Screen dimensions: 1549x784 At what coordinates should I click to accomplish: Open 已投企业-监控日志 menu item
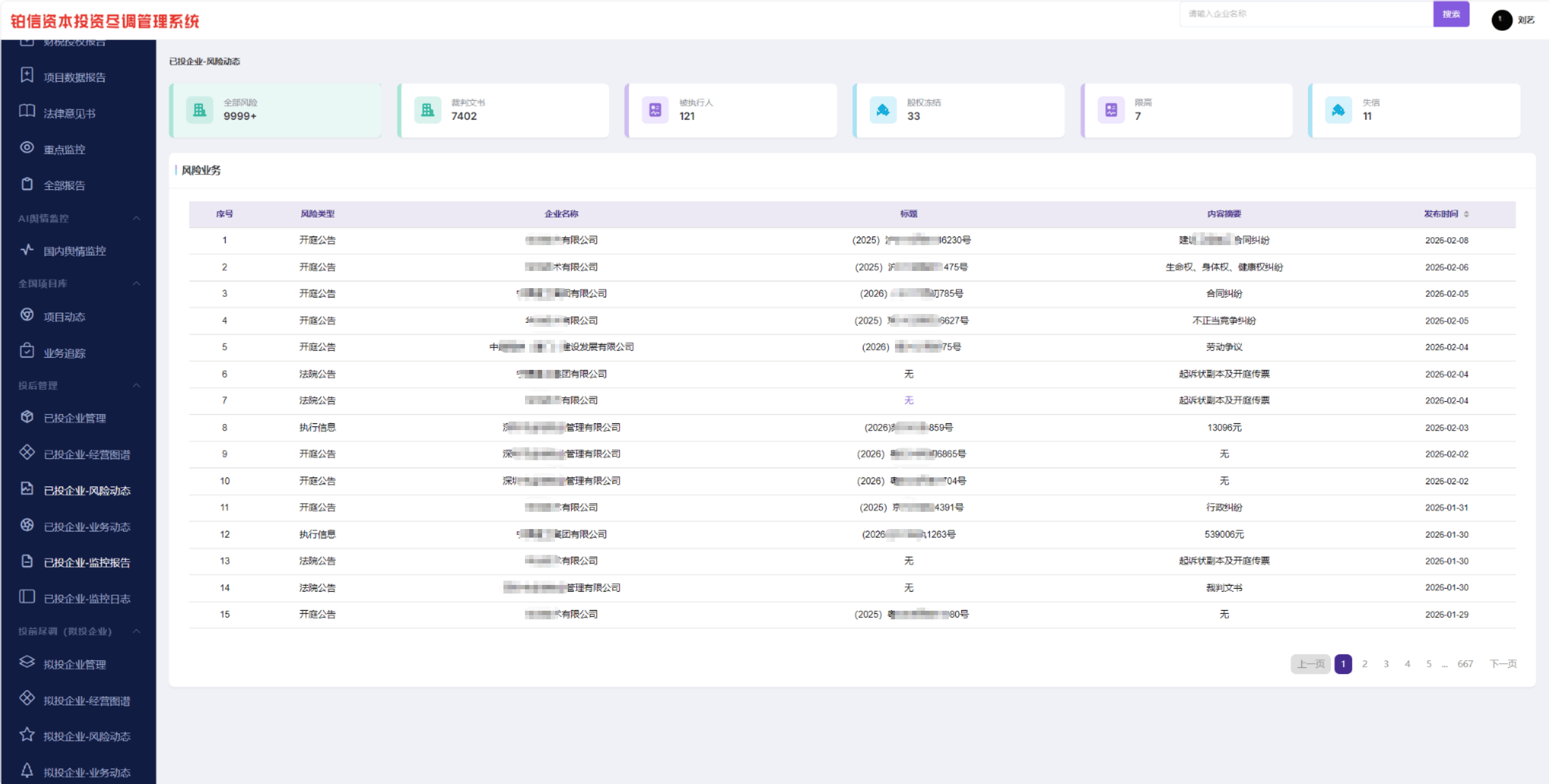click(x=86, y=598)
